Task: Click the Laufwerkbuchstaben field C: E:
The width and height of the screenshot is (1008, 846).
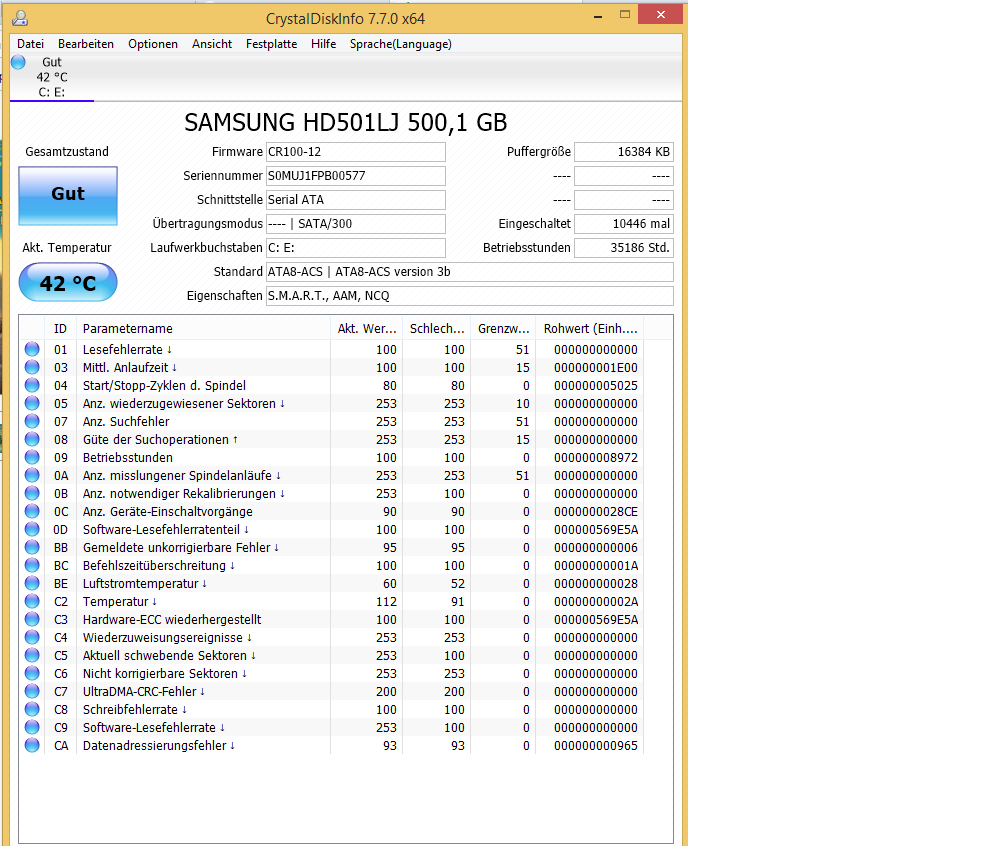Action: 356,248
